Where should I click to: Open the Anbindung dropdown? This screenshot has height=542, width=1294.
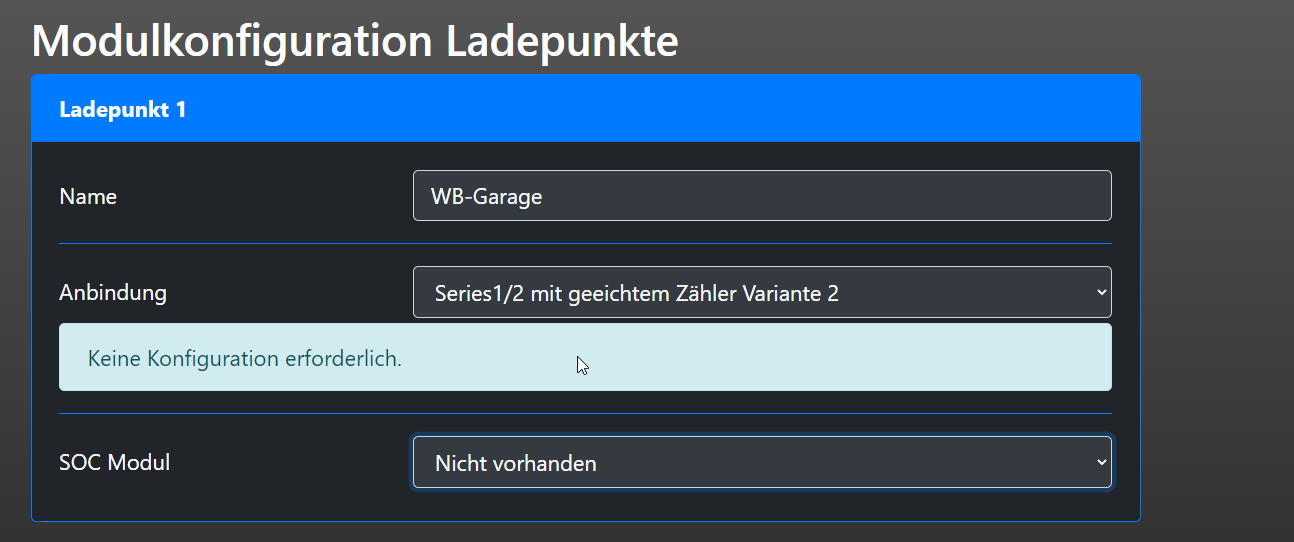(x=760, y=293)
